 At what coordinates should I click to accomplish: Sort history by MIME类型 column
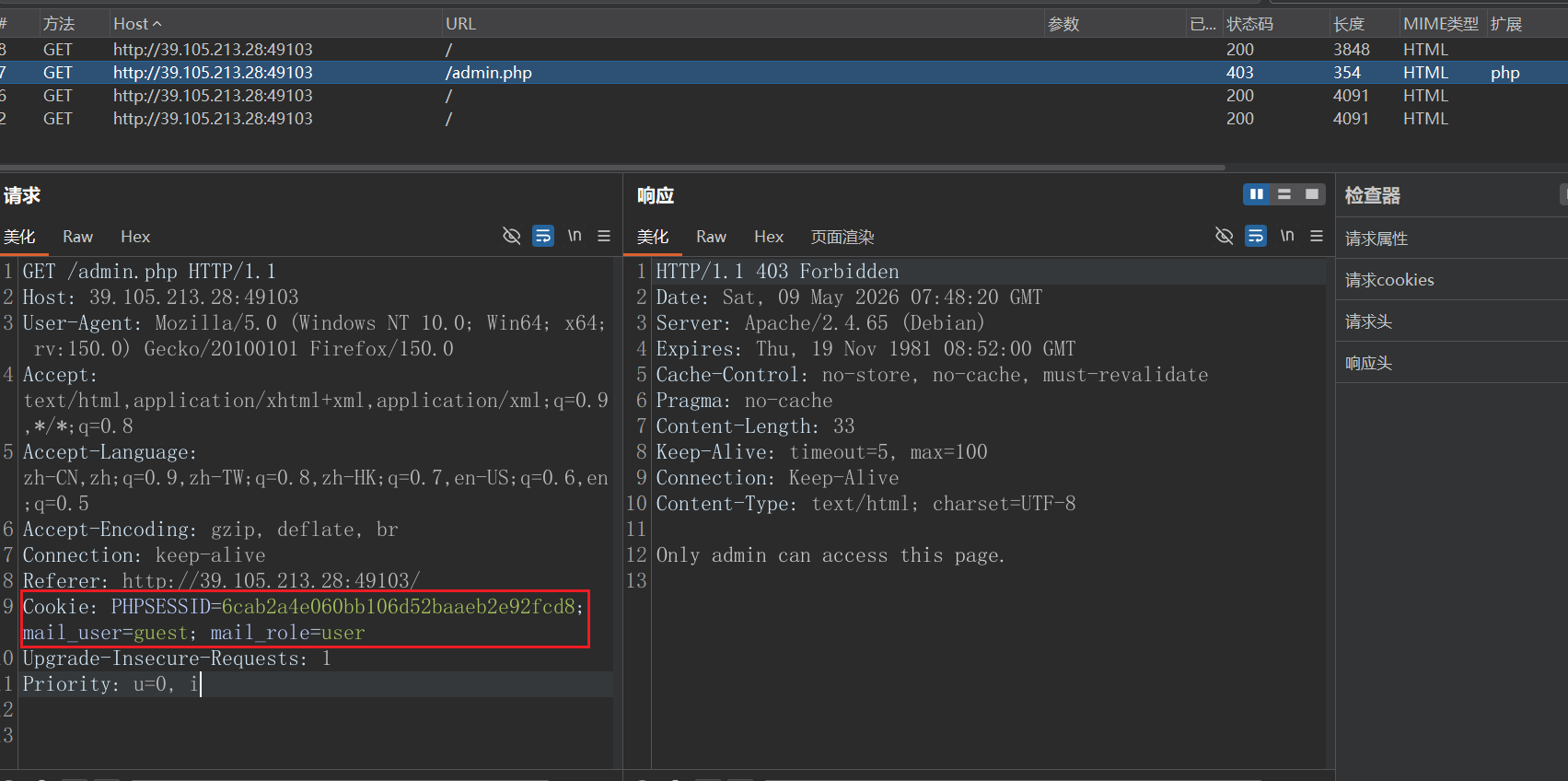[1441, 24]
